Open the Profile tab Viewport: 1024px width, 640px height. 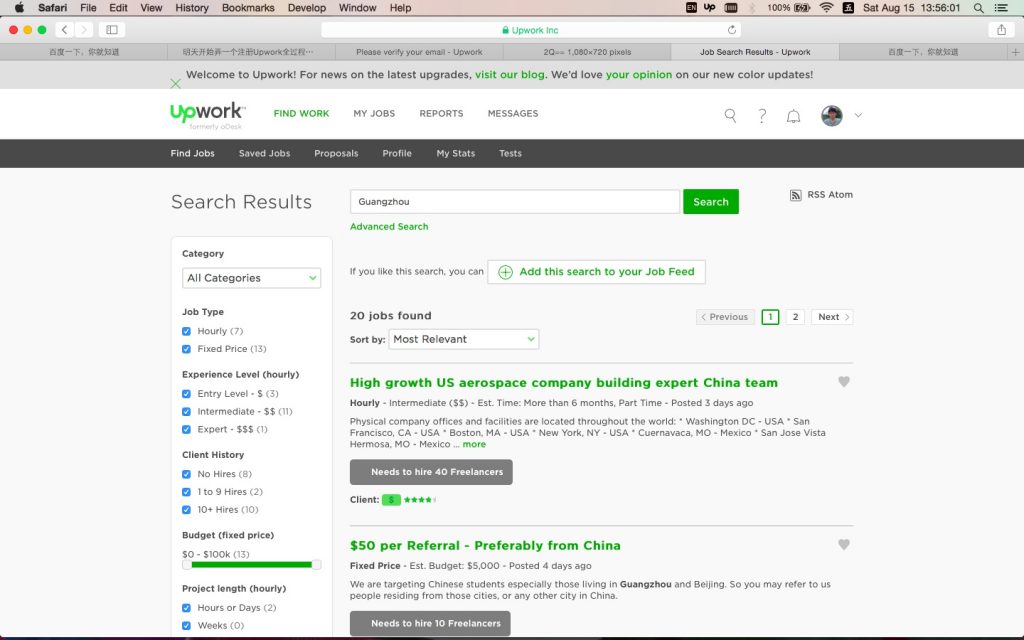pyautogui.click(x=397, y=153)
